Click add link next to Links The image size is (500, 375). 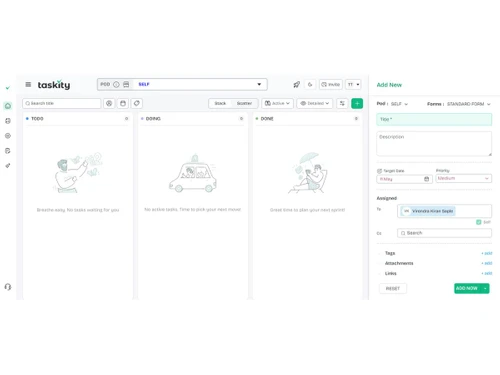click(x=487, y=273)
